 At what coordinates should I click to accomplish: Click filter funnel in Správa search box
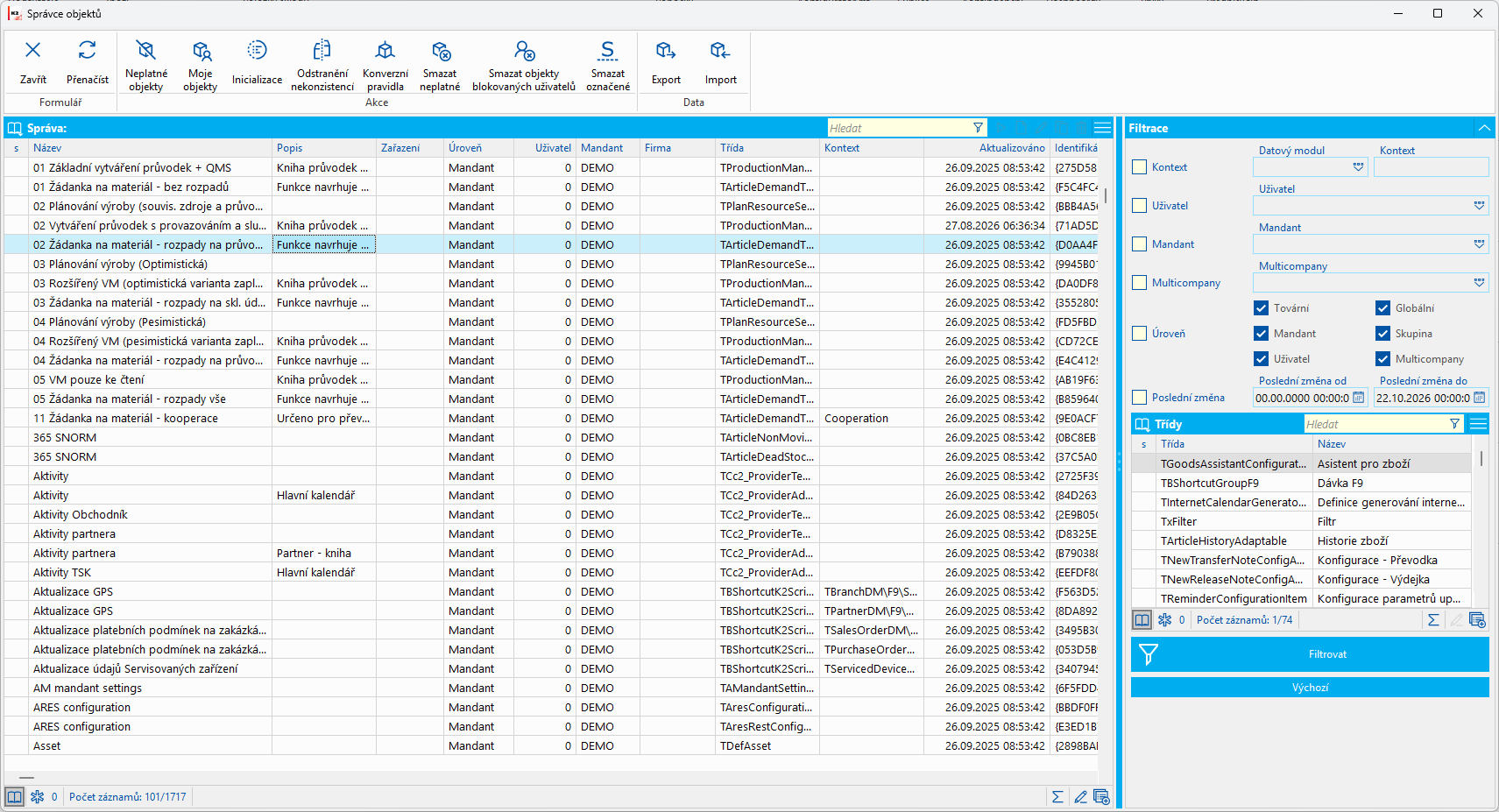point(978,128)
